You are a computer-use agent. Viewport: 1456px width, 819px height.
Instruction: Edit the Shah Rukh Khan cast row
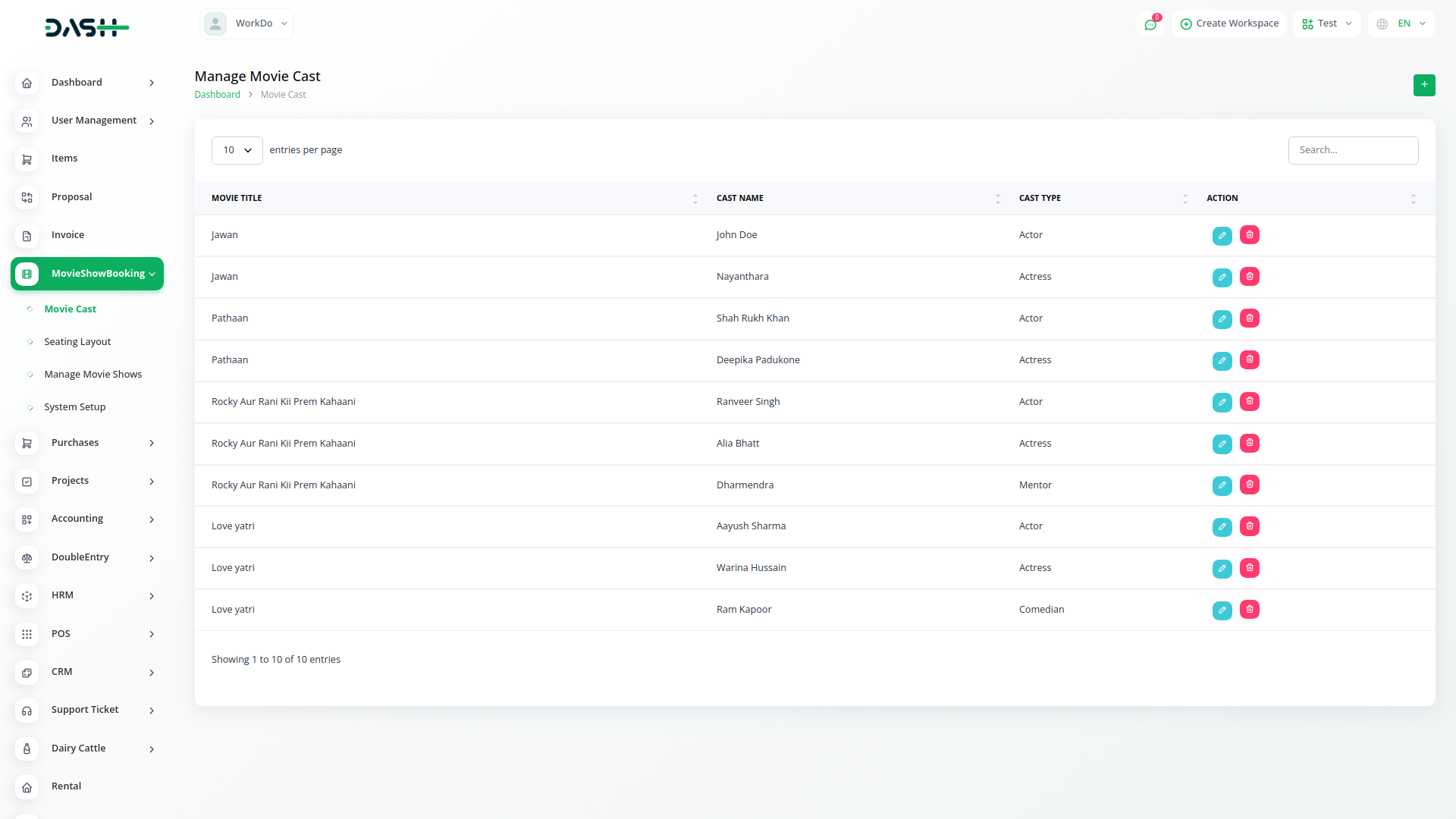pyautogui.click(x=1222, y=319)
